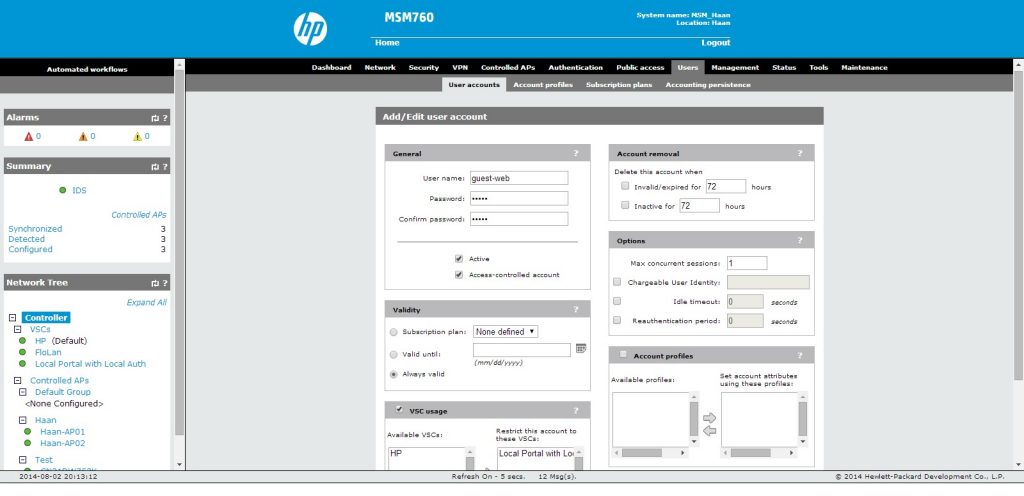Click the green status dot beside FloLan
The image size is (1024, 496).
coord(22,352)
